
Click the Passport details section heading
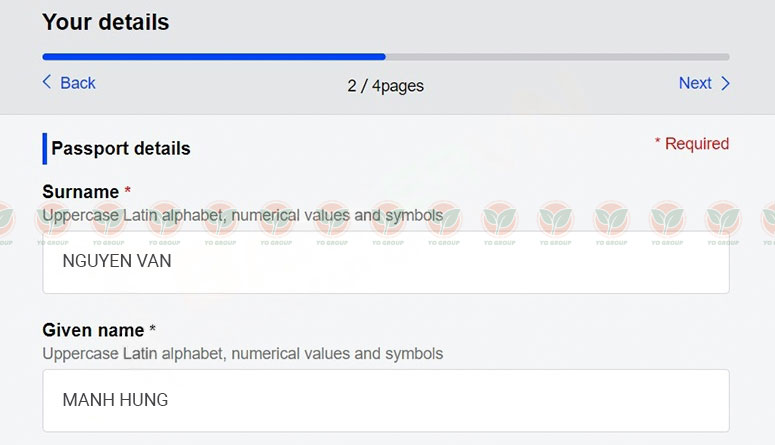[x=121, y=148]
